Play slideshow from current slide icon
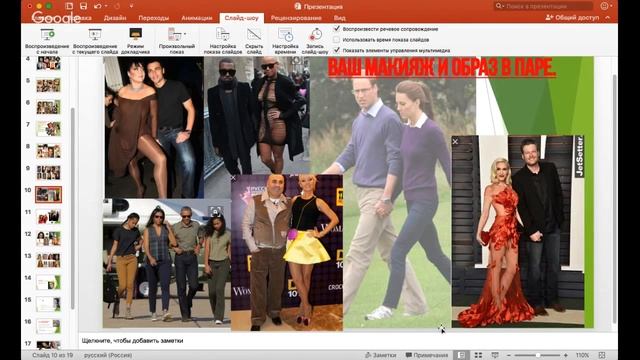 [95, 35]
